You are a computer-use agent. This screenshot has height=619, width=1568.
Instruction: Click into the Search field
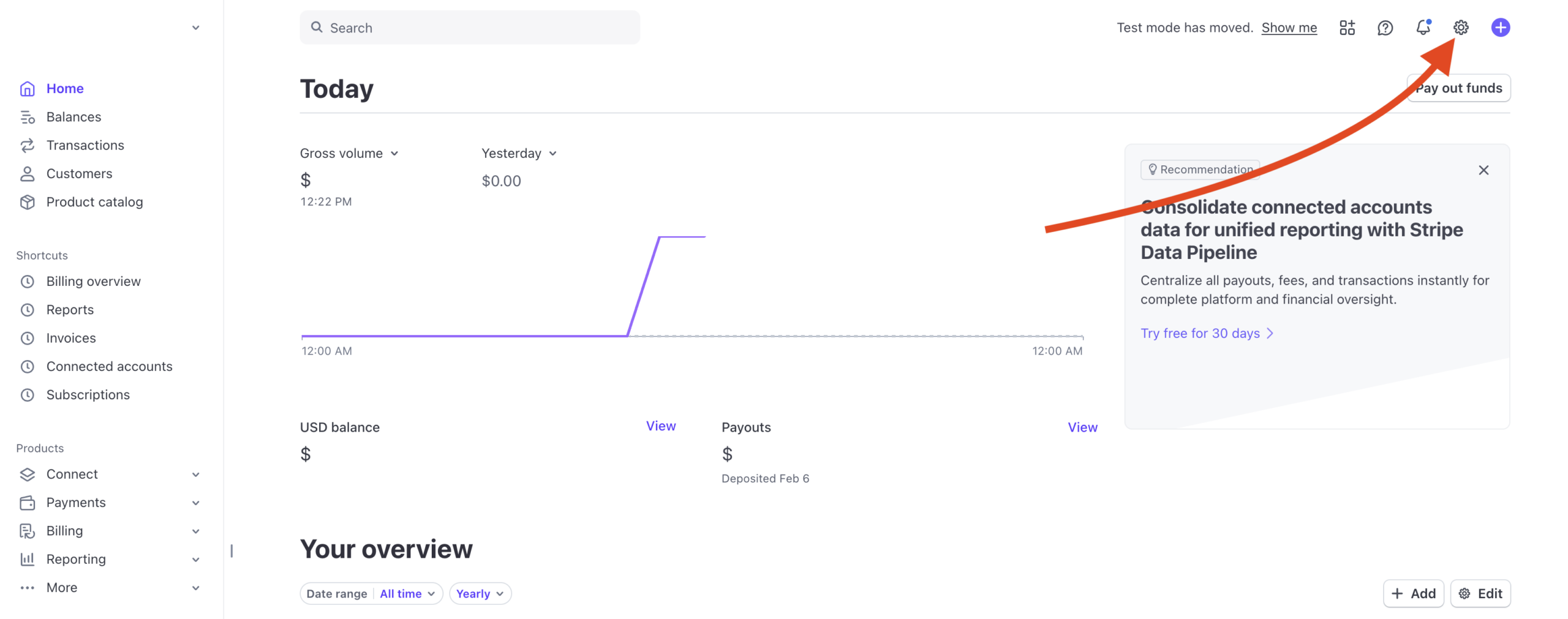click(469, 28)
